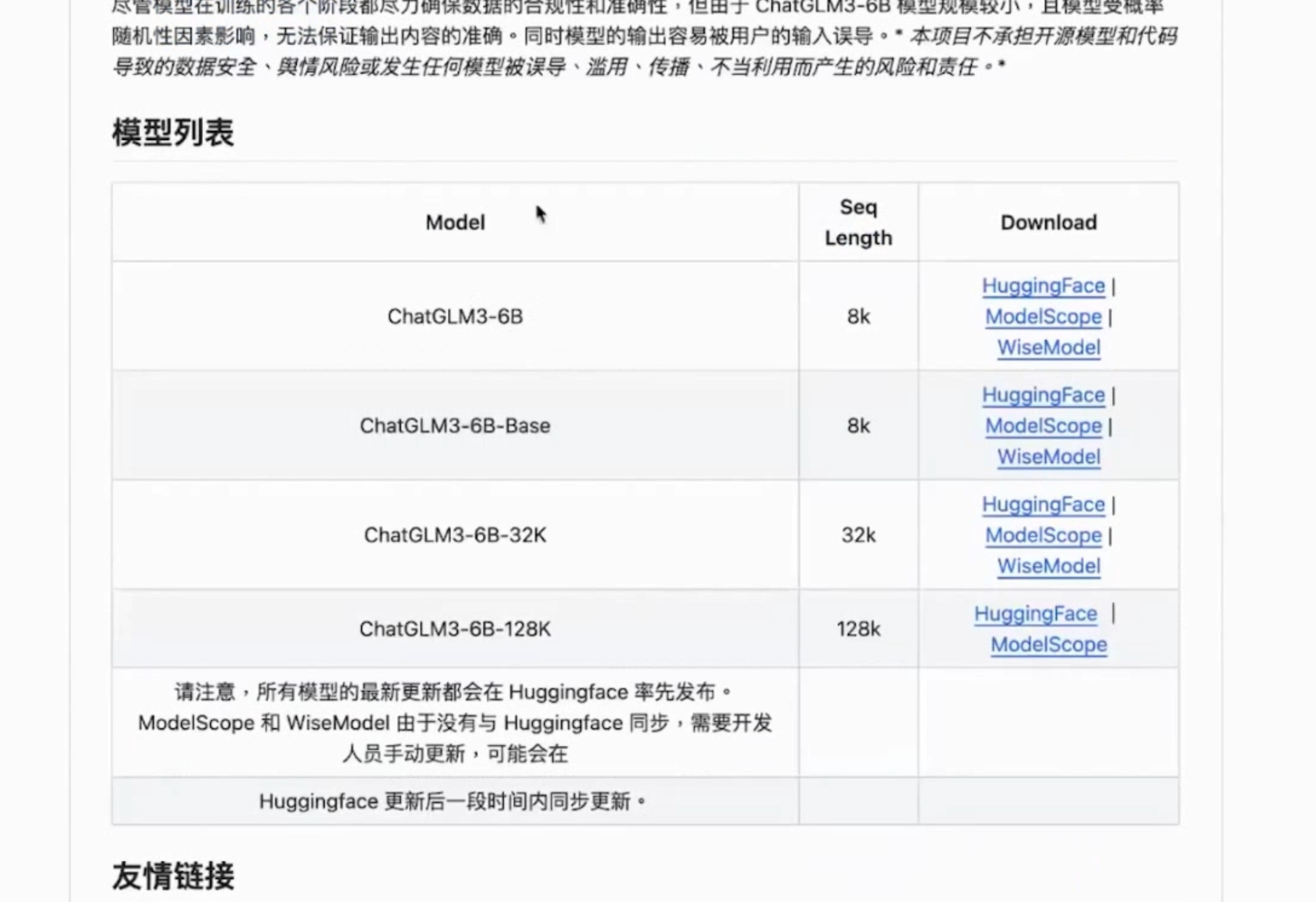Open HuggingFace link for ChatGLM3-6B-Base

tap(1042, 395)
